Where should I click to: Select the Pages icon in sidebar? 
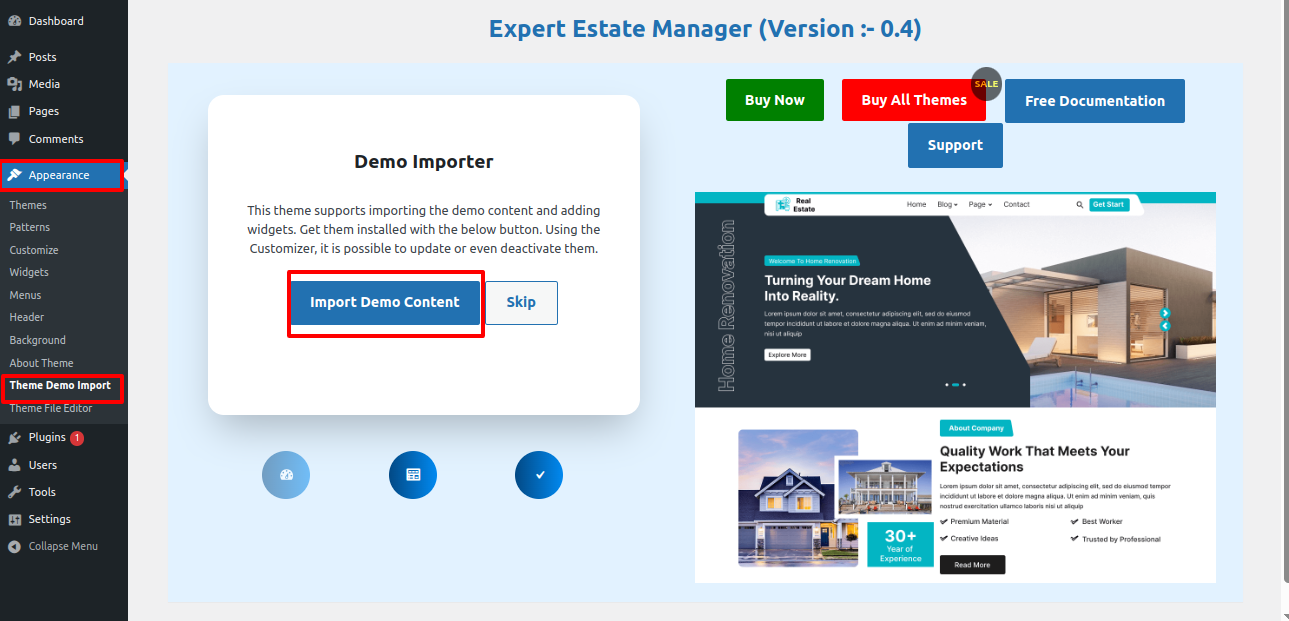pyautogui.click(x=14, y=111)
